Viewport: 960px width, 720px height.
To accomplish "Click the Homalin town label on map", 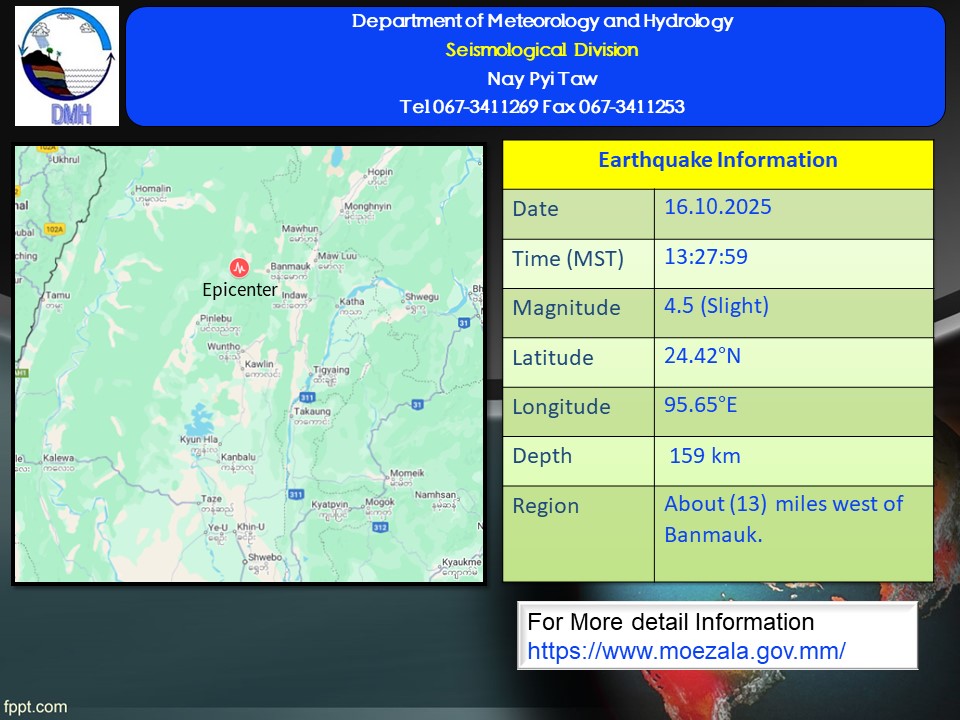I will (x=153, y=188).
